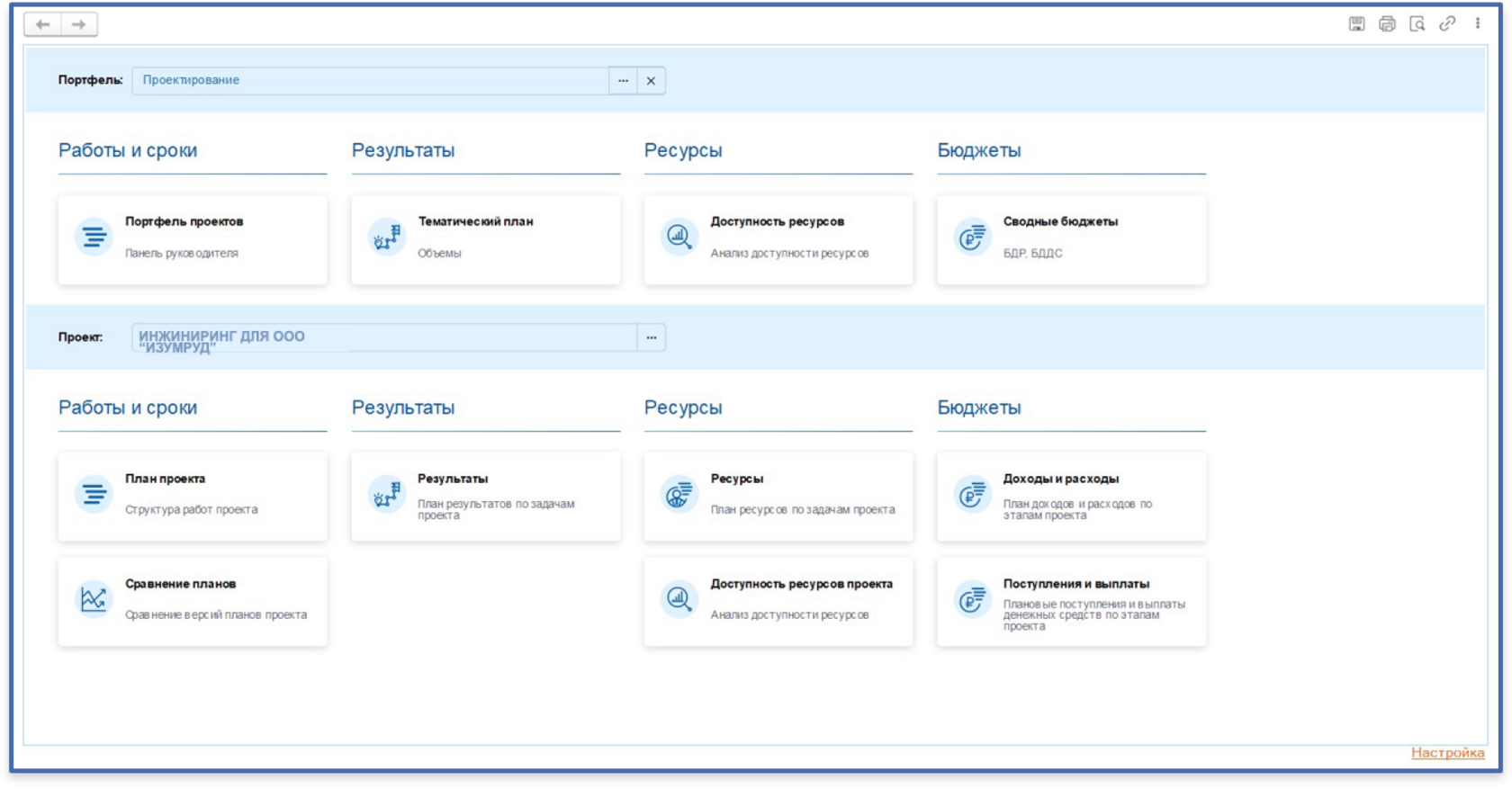Image resolution: width=1512 pixels, height=789 pixels.
Task: Open Доходы и расходы card title
Action: 1061,479
